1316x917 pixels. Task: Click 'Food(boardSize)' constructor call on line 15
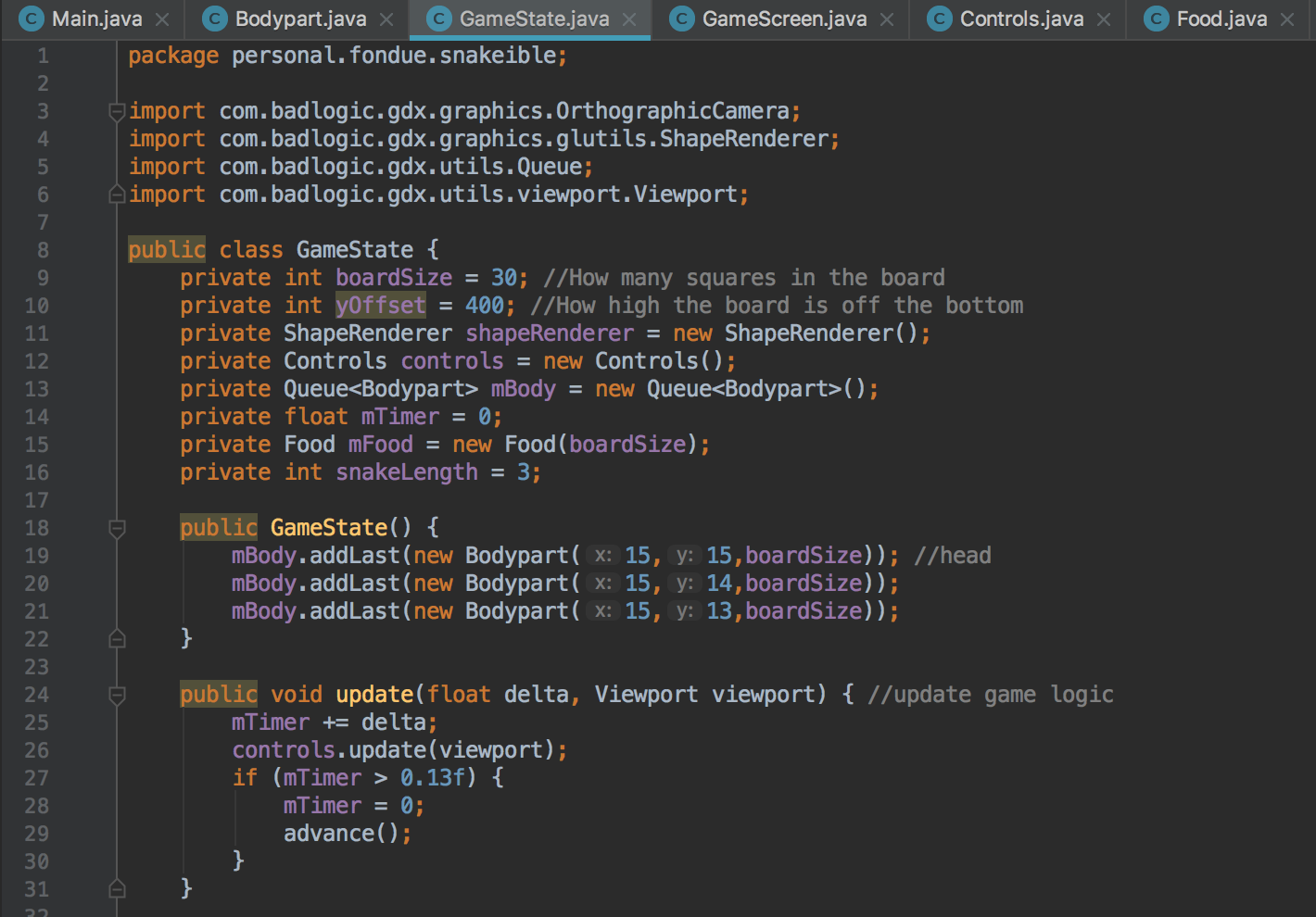601,445
